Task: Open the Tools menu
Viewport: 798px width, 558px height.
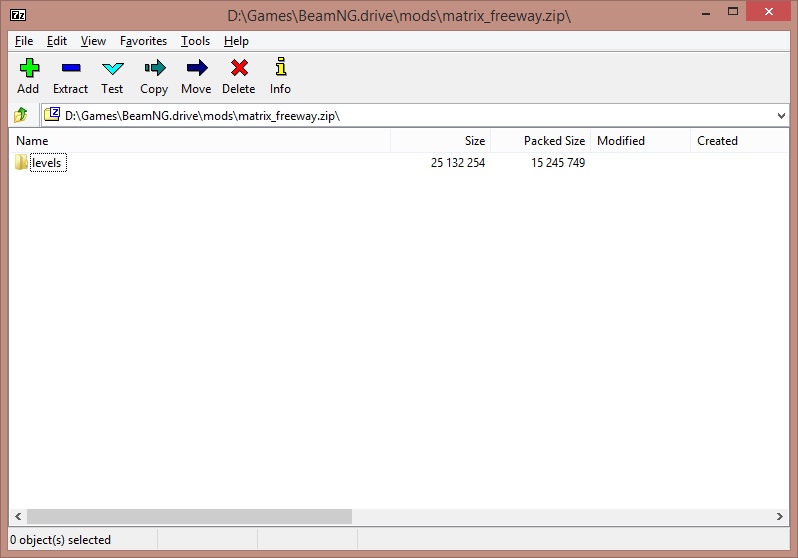Action: 195,41
